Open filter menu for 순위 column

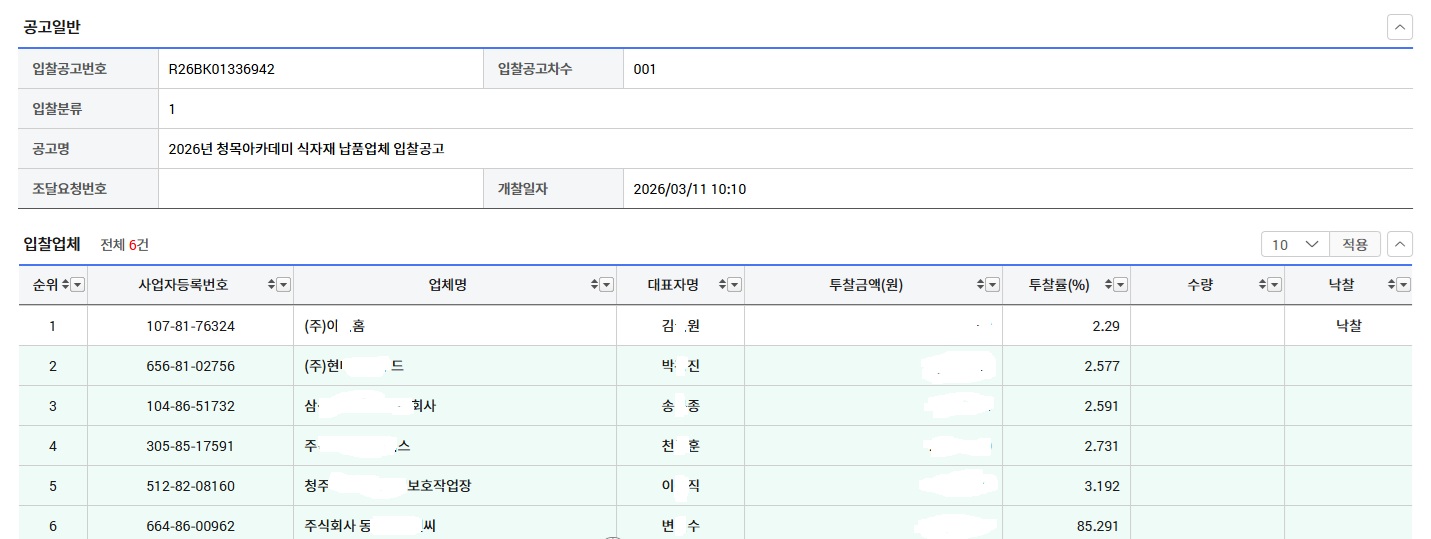[78, 285]
